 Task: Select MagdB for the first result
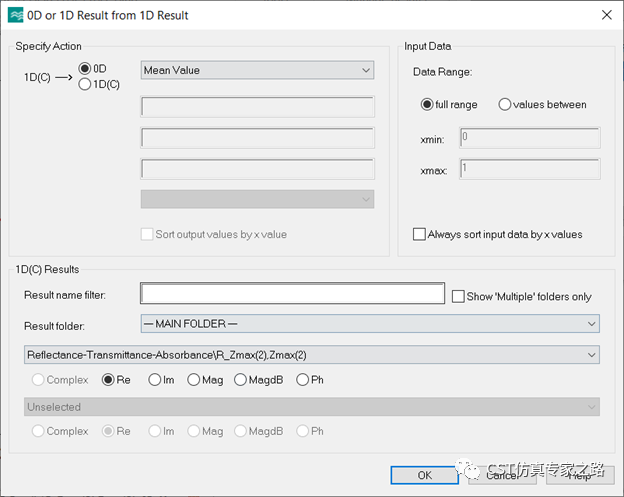240,380
